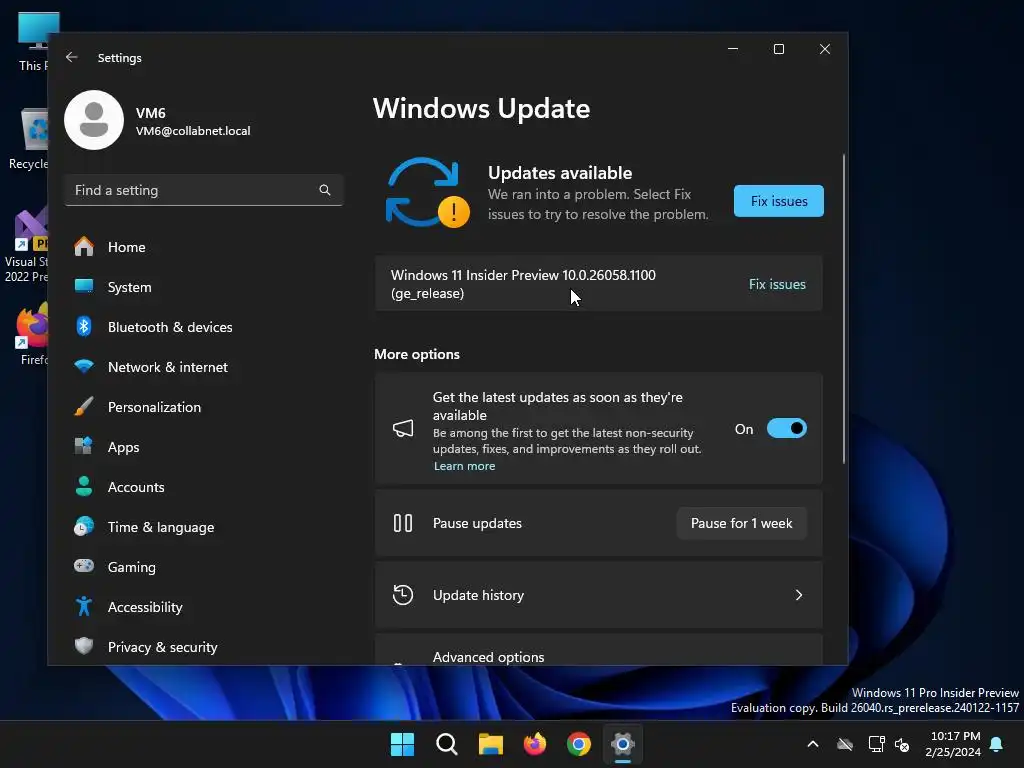Click the Pause updates row
This screenshot has height=768, width=1024.
598,523
